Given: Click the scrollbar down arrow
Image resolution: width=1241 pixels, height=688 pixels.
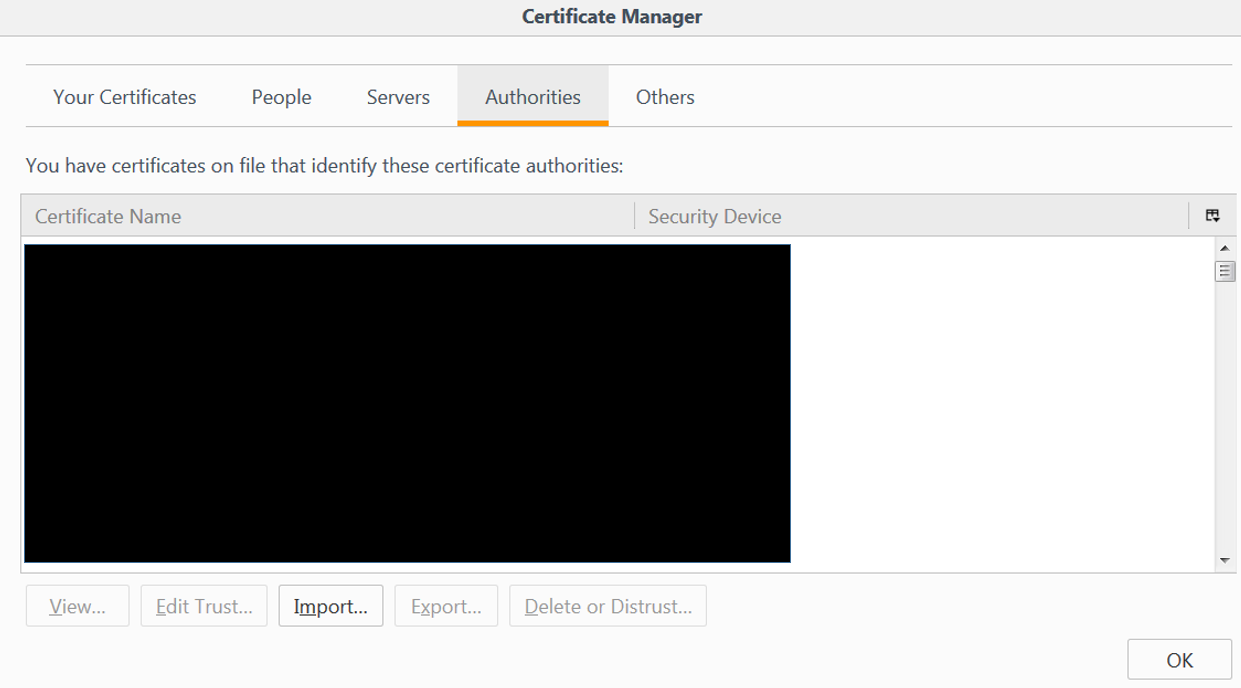Looking at the screenshot, I should (x=1224, y=561).
